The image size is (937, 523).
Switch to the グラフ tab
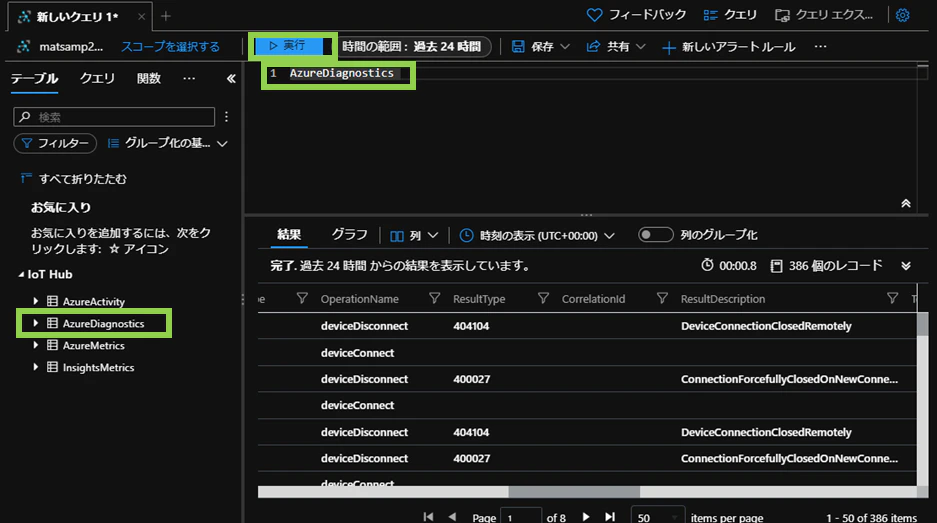(x=350, y=235)
